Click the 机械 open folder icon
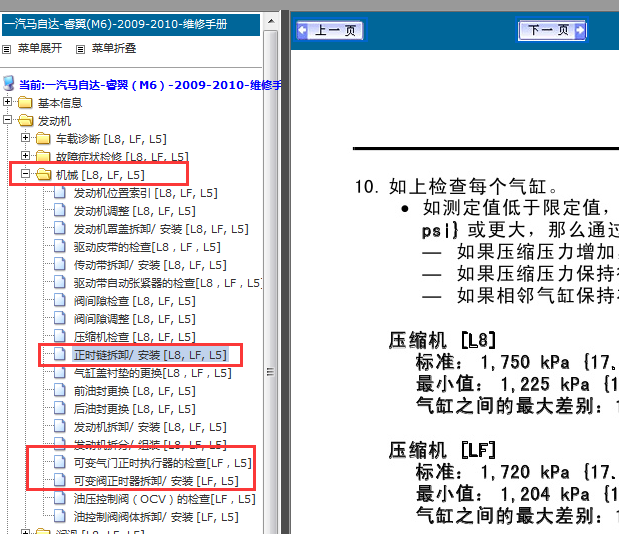619x534 pixels. click(43, 174)
